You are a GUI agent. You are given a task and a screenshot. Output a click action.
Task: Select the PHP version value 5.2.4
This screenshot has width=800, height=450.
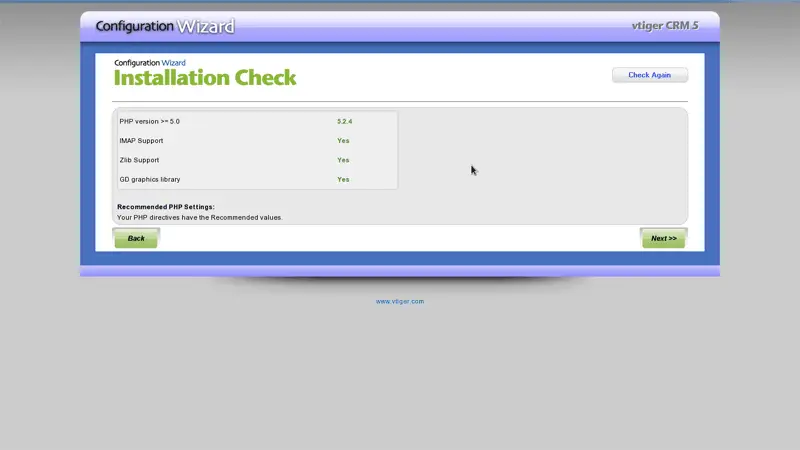344,121
